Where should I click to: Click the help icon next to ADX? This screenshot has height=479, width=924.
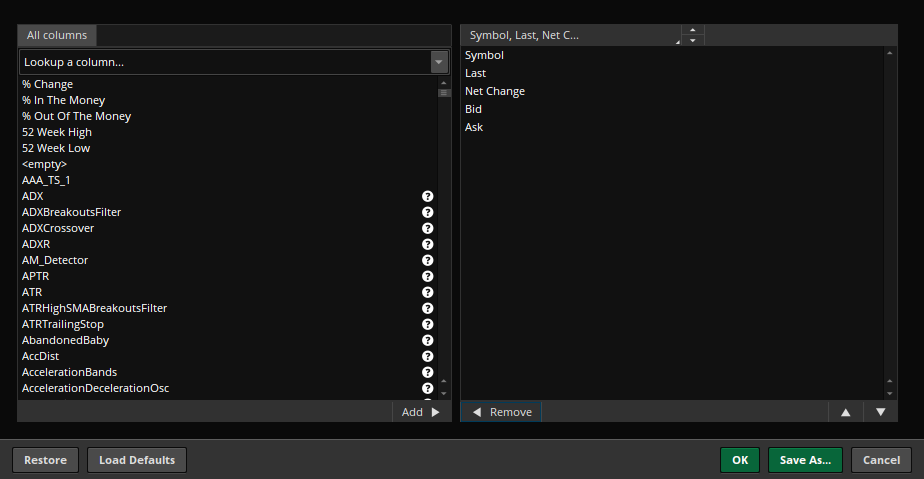[427, 197]
